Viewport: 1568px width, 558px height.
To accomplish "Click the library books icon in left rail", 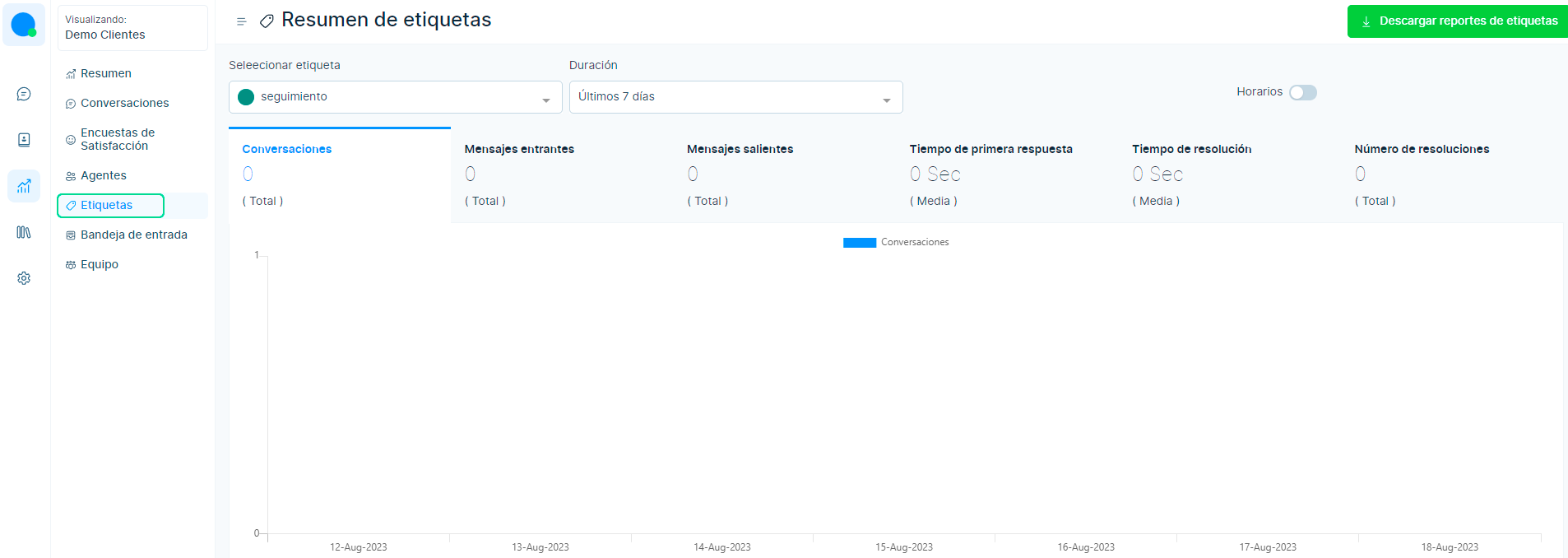I will click(24, 232).
